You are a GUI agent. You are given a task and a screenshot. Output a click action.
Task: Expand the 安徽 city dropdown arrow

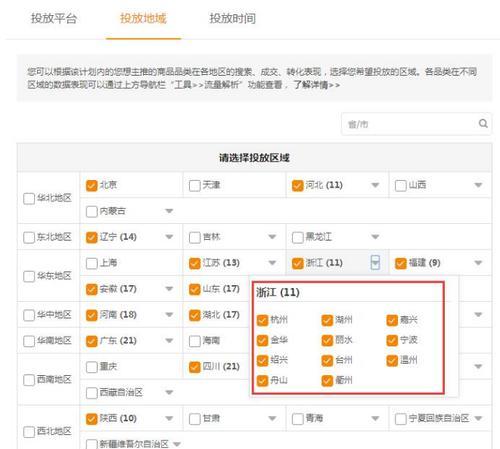click(x=169, y=289)
